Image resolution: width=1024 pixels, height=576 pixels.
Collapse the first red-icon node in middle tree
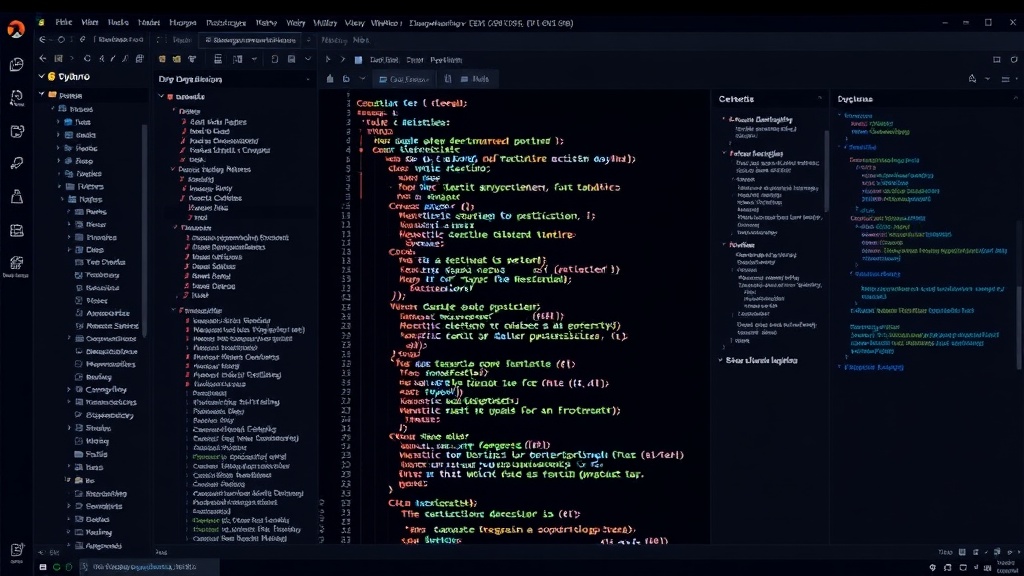pos(161,97)
